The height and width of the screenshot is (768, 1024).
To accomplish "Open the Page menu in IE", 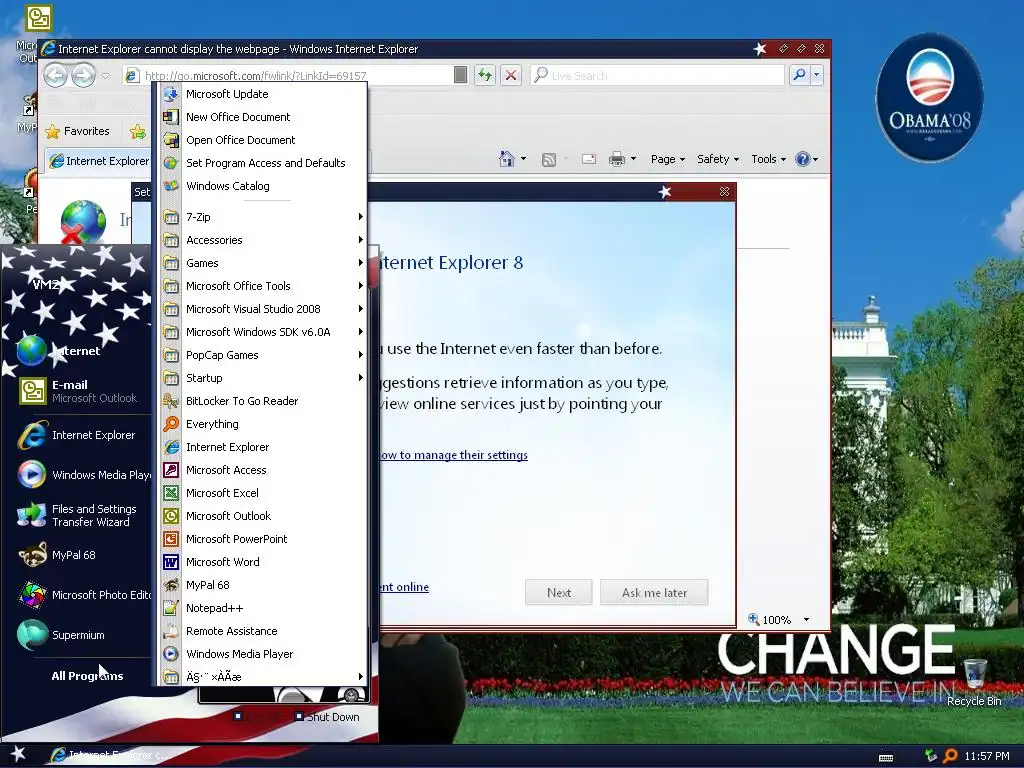I will (667, 159).
